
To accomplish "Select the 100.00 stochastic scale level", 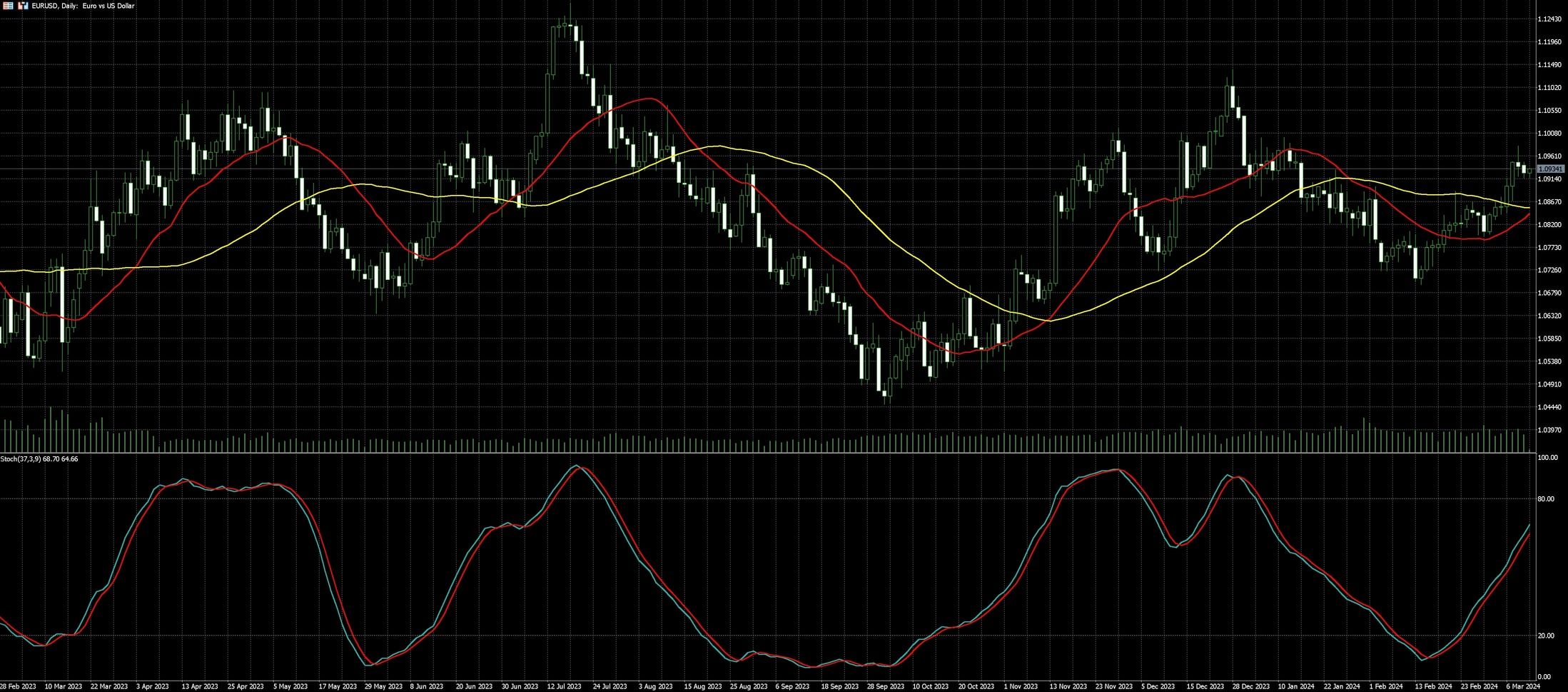I will (x=1547, y=457).
